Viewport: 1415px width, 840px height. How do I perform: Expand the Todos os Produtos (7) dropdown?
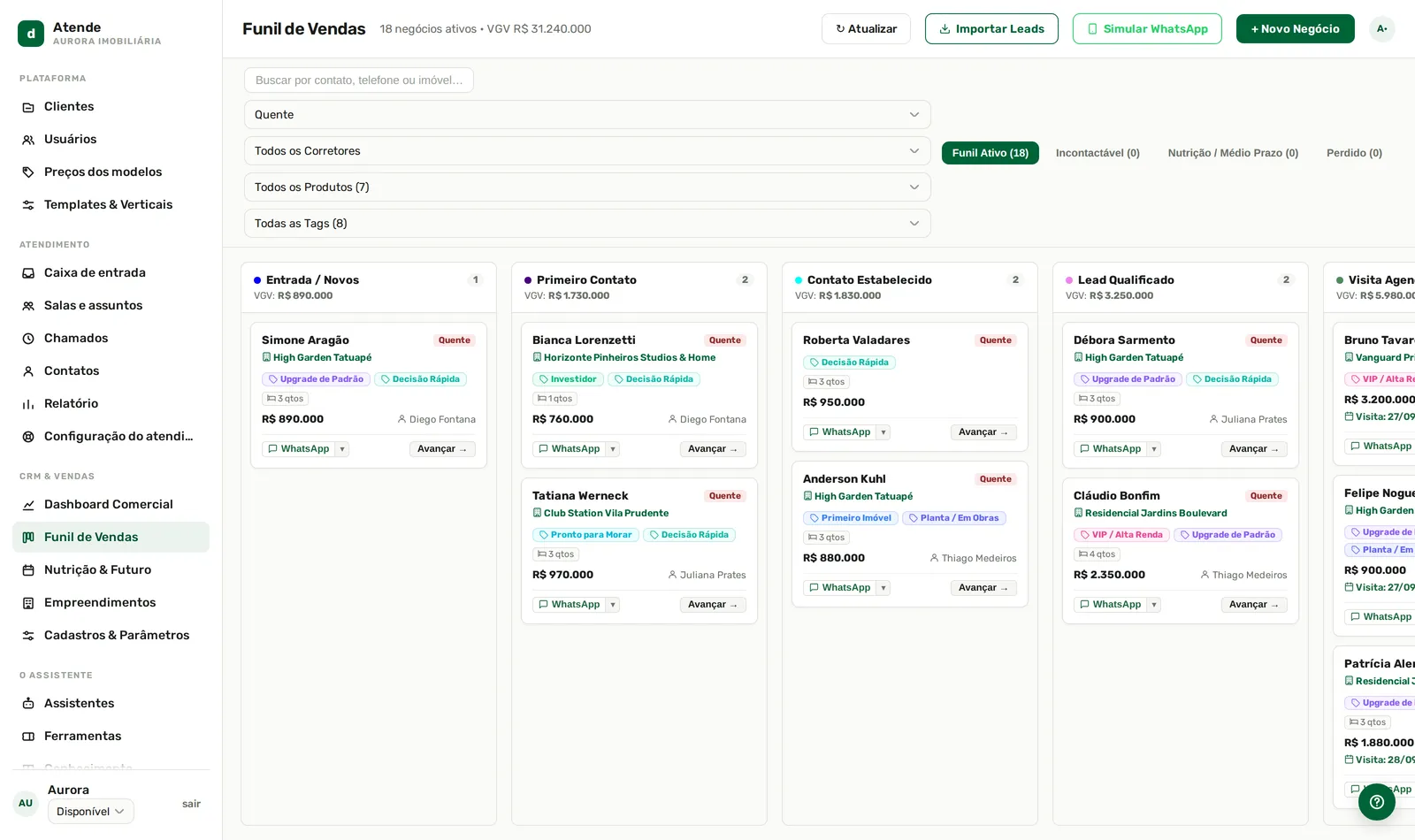[587, 187]
